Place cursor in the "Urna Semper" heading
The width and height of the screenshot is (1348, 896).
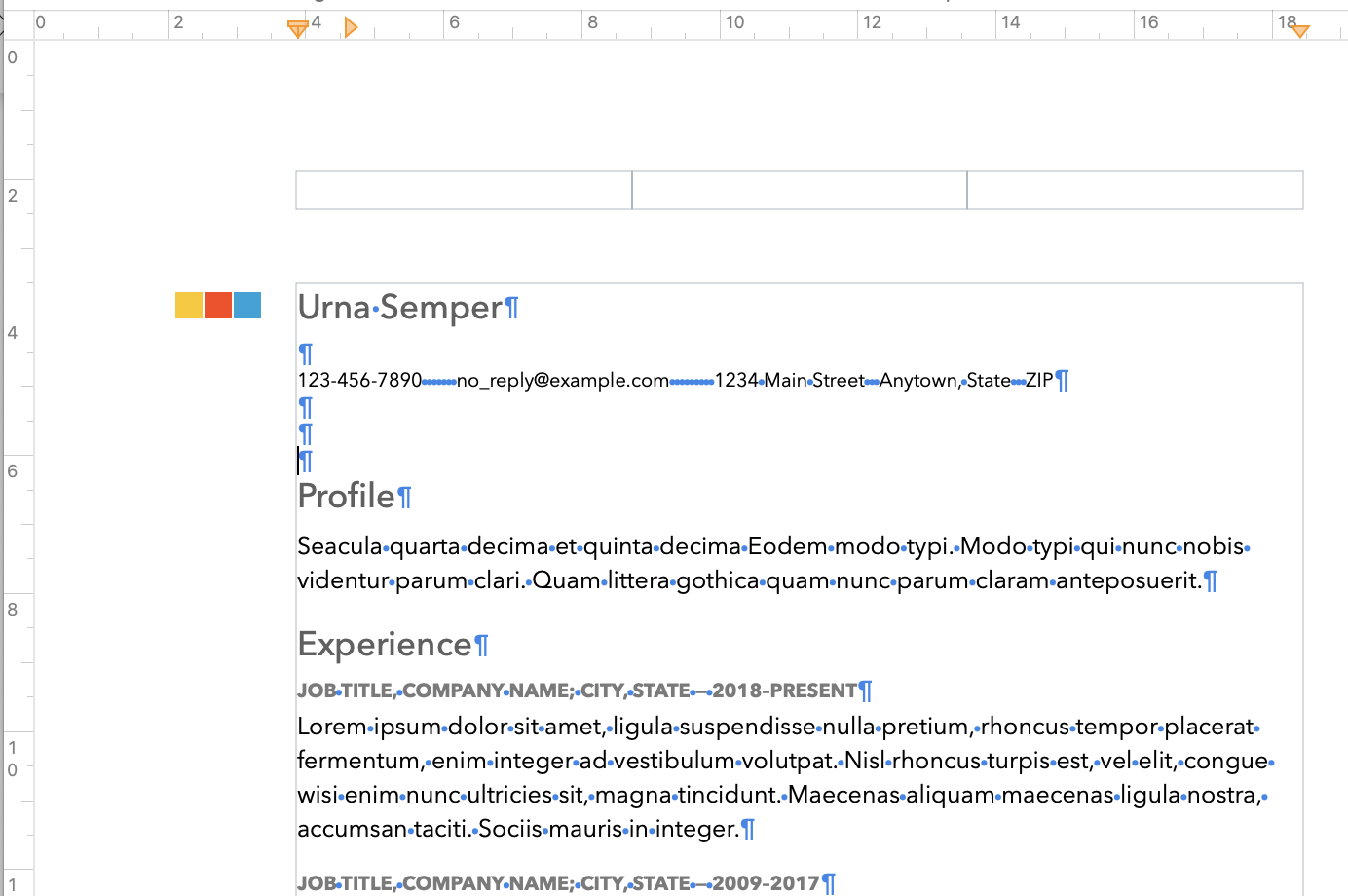tap(399, 308)
